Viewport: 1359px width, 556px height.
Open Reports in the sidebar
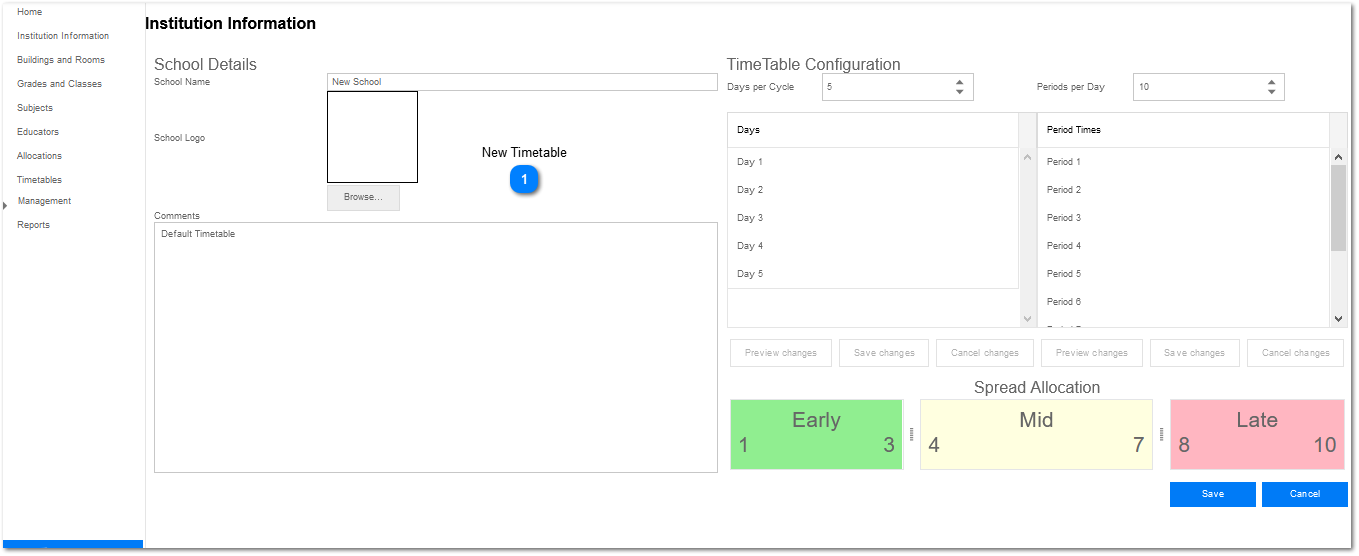tap(33, 225)
